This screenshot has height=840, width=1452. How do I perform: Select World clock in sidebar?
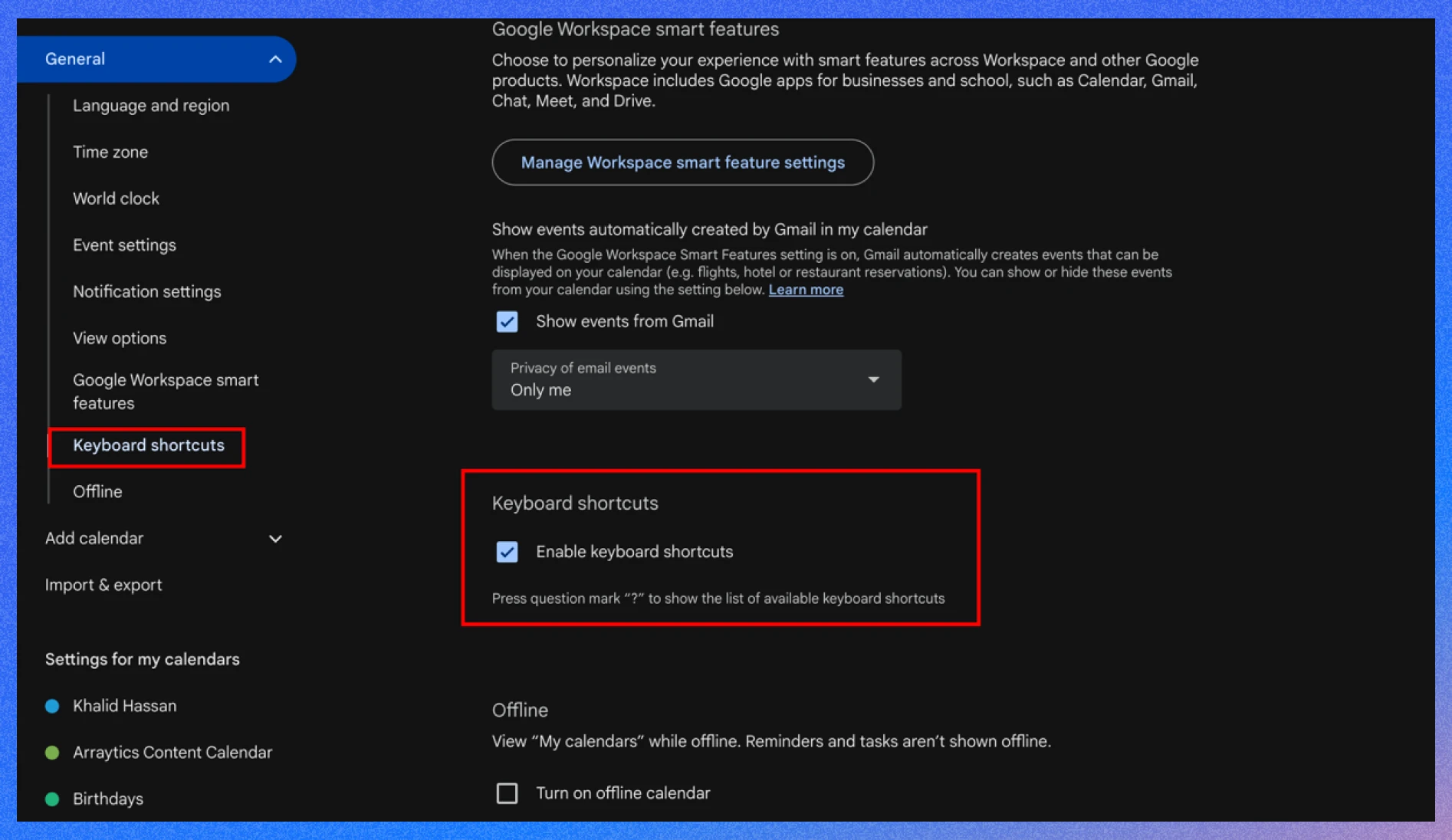(x=116, y=199)
